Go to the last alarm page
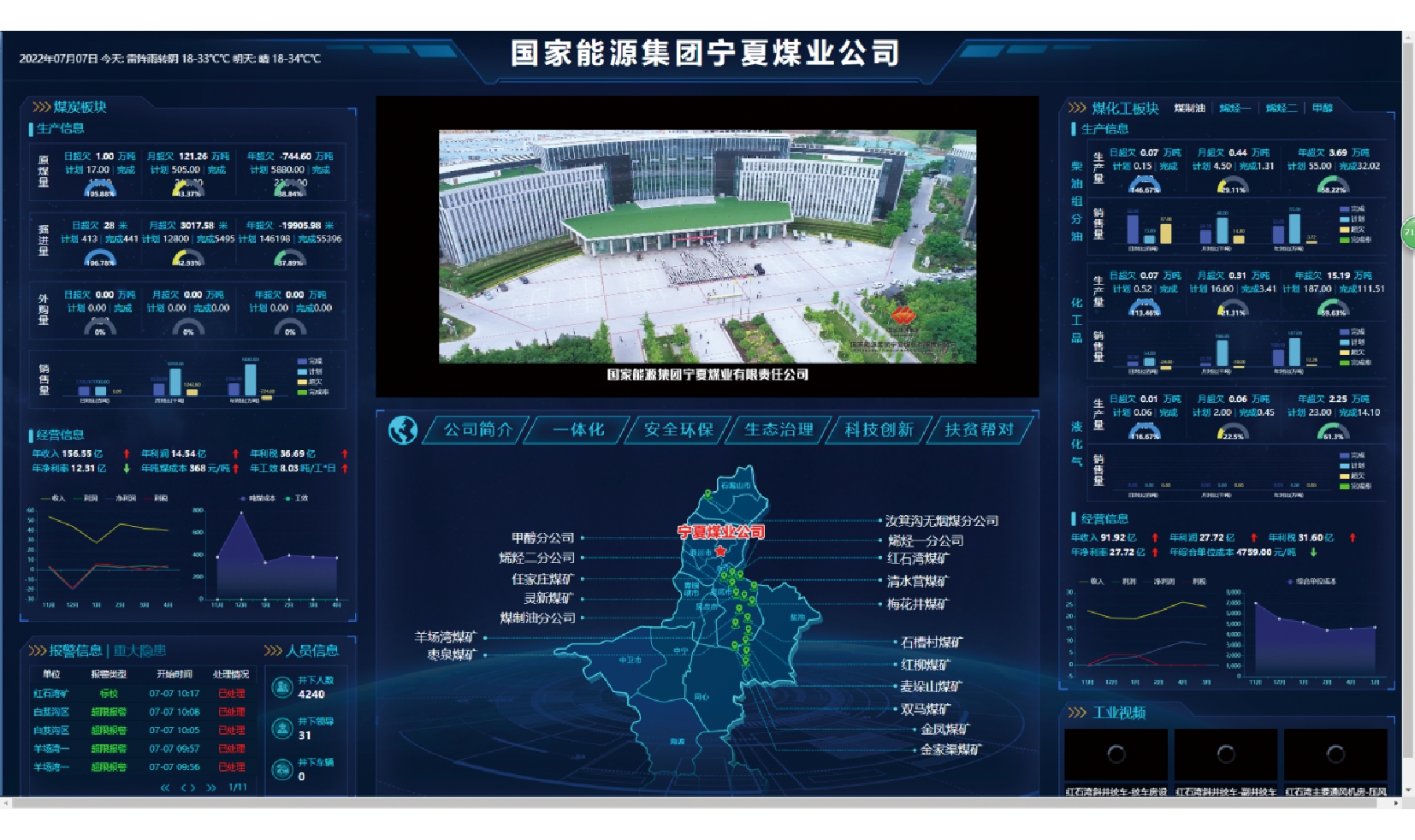 point(211,787)
